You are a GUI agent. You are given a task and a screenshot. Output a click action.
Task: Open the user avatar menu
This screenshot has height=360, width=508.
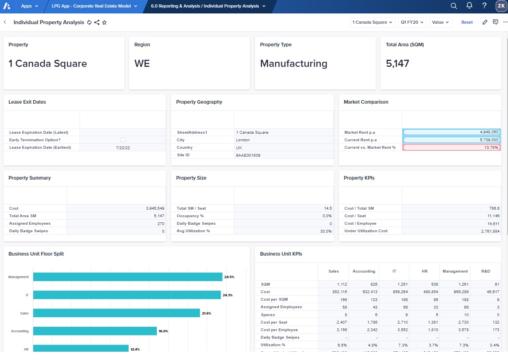[x=501, y=6]
